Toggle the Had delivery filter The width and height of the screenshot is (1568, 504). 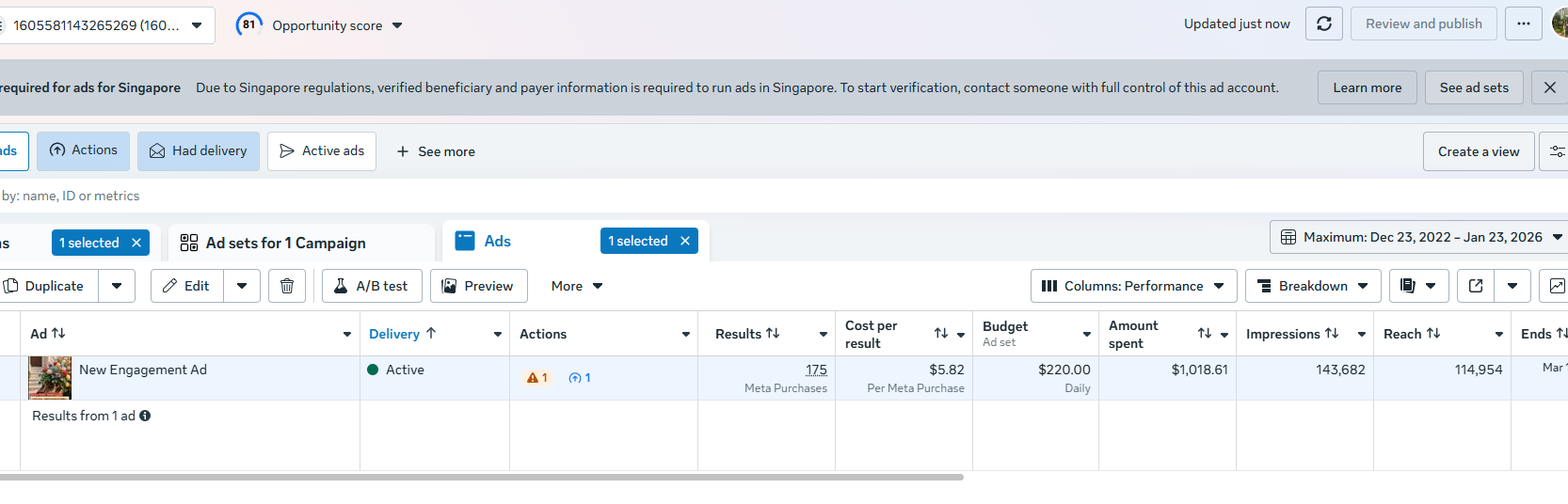[x=199, y=151]
